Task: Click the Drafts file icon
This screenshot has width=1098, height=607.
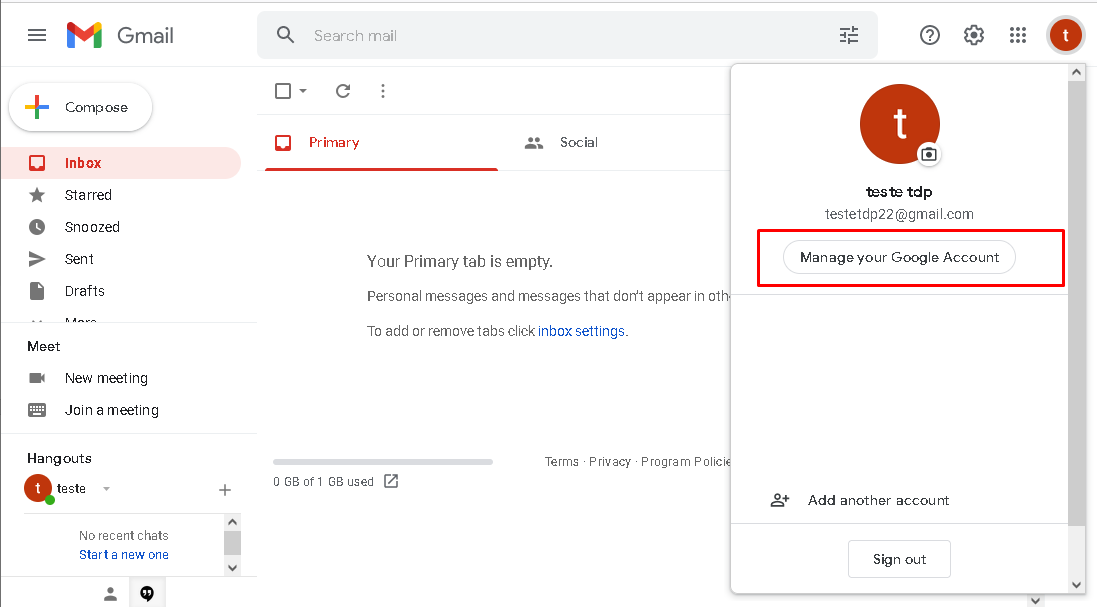Action: (x=37, y=291)
